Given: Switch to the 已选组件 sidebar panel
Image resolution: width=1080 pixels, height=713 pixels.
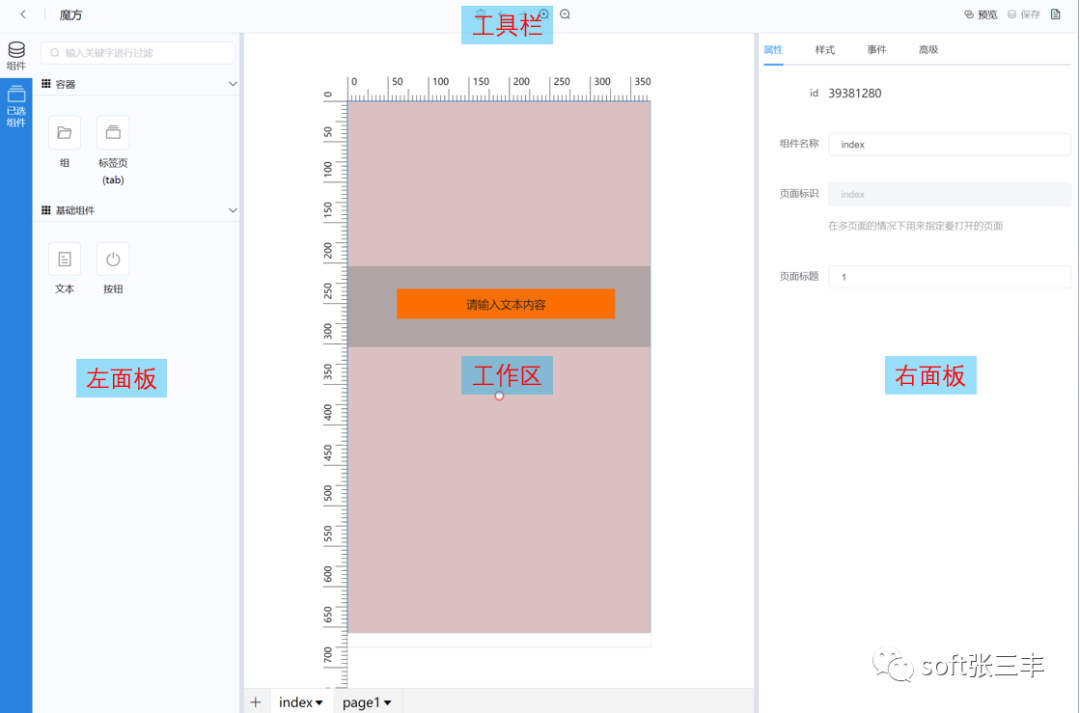Looking at the screenshot, I should [16, 107].
